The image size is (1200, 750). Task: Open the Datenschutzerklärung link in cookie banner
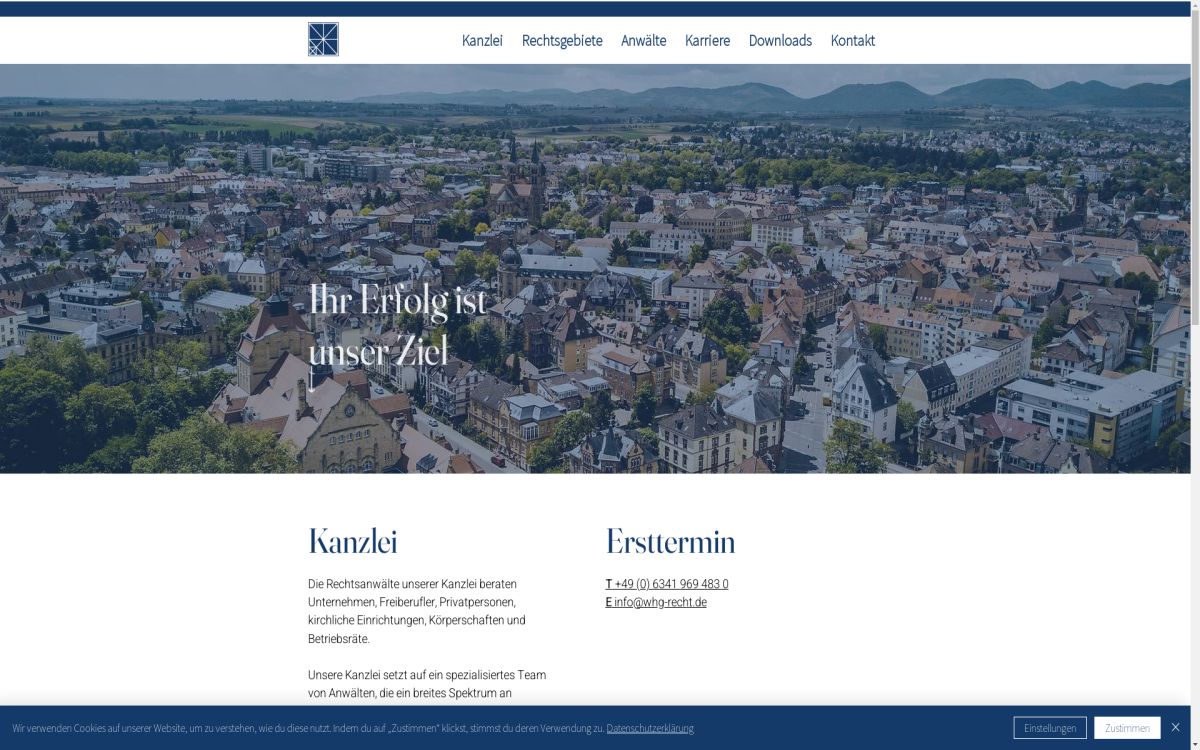coord(649,728)
